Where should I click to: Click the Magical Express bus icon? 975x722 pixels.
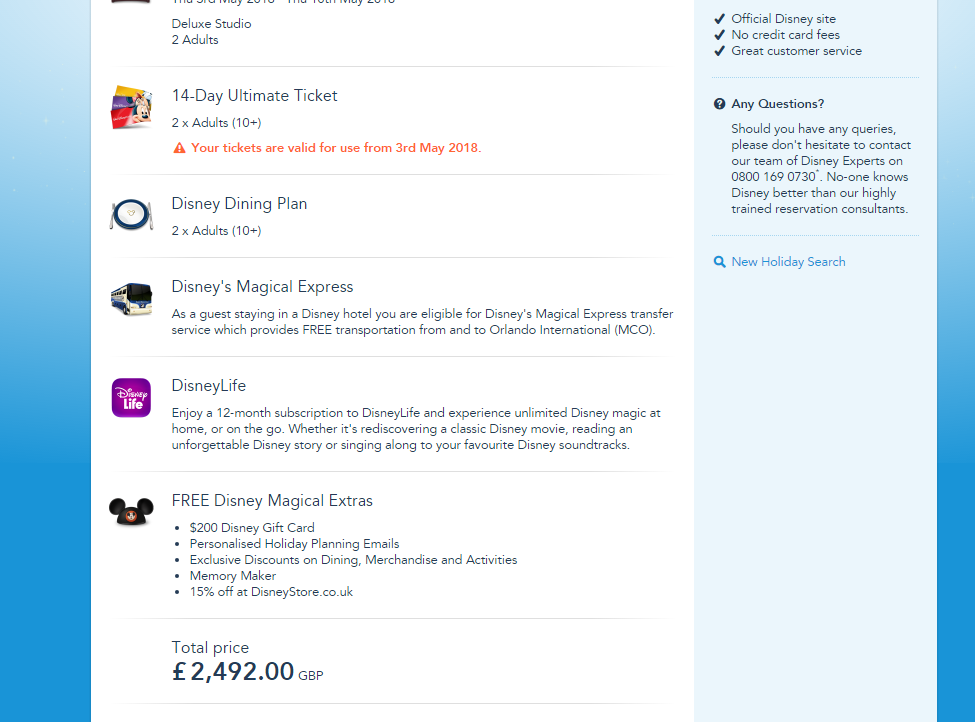[131, 298]
